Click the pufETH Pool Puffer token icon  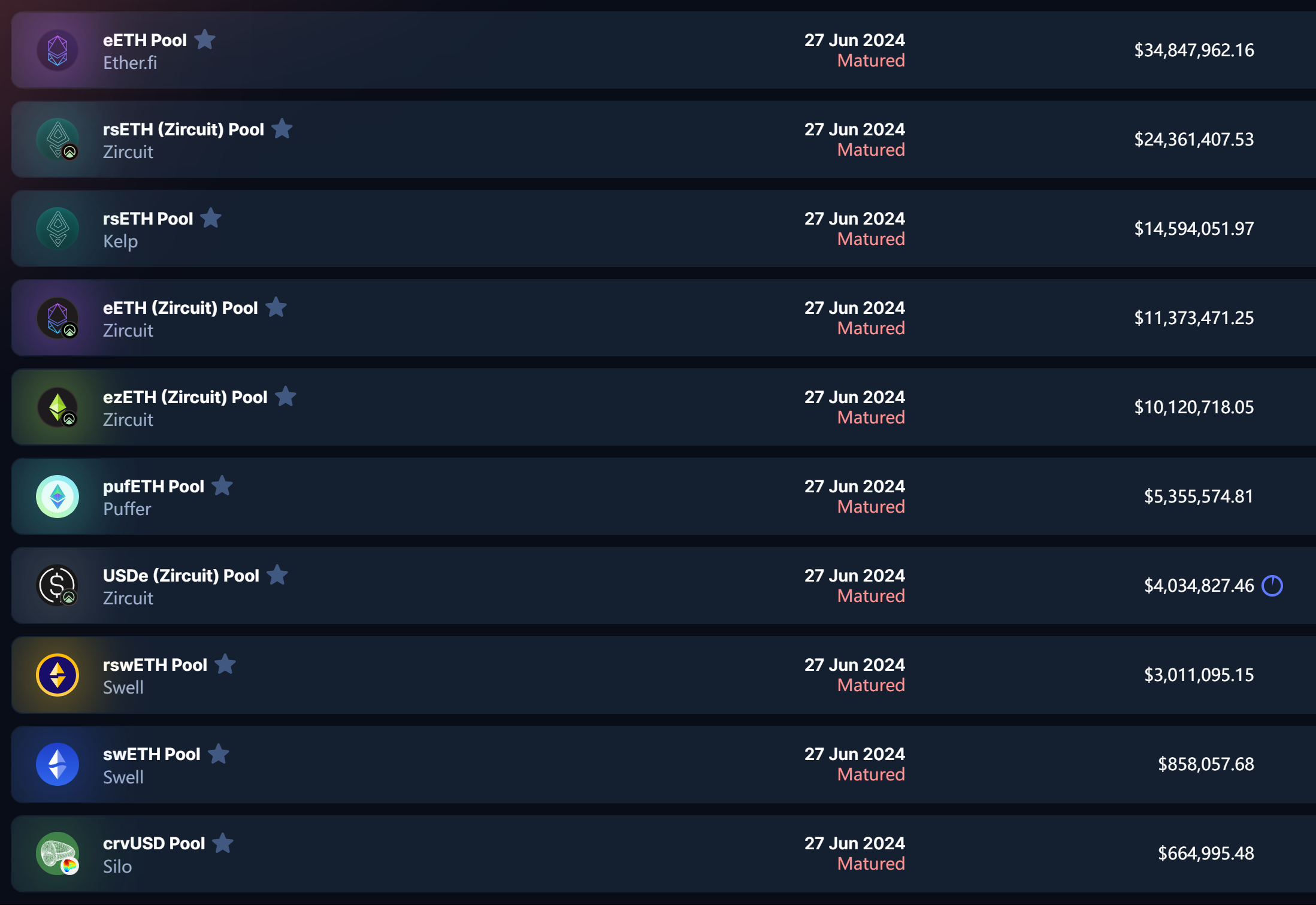(58, 497)
